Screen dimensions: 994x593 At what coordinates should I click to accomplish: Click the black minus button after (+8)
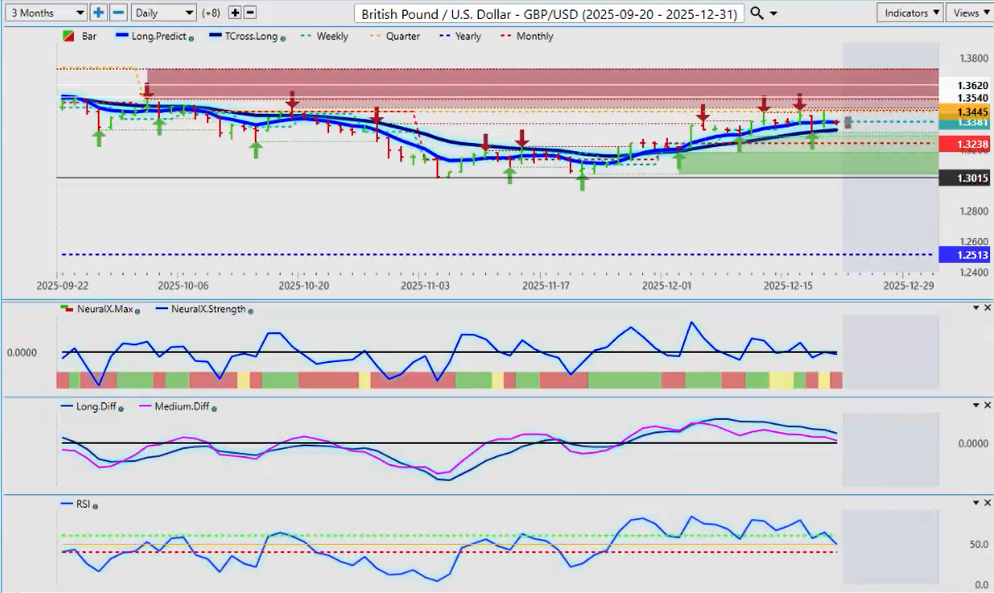tap(250, 13)
